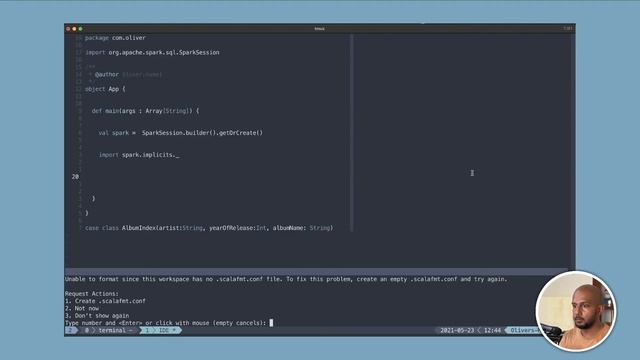
Task: Click the Olivers hostname in status bar
Action: 523,330
